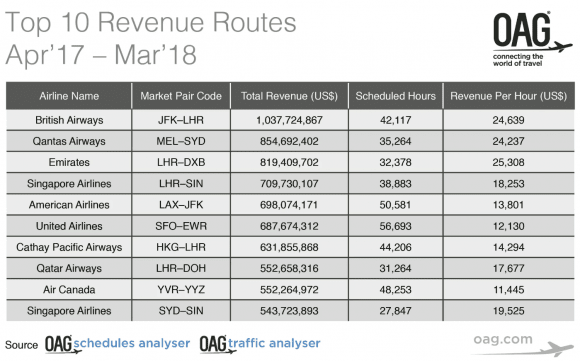Click revenue per hour 12,130
Screen dimensions: 580x361
point(509,226)
